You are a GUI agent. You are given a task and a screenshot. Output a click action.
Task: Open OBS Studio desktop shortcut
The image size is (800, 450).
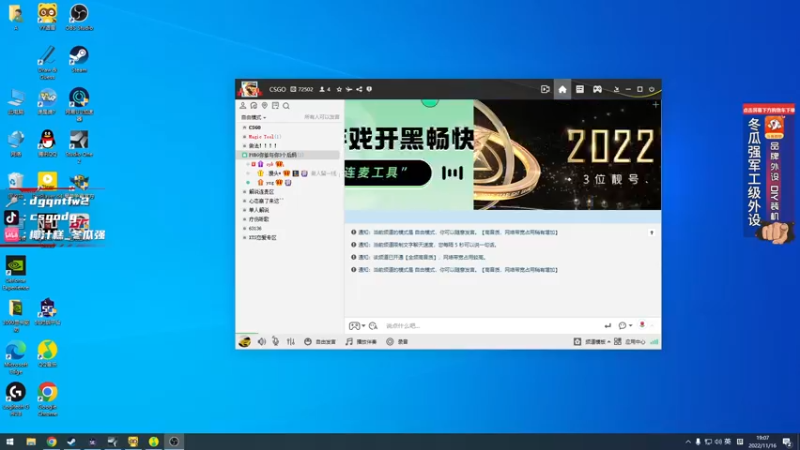click(x=79, y=17)
